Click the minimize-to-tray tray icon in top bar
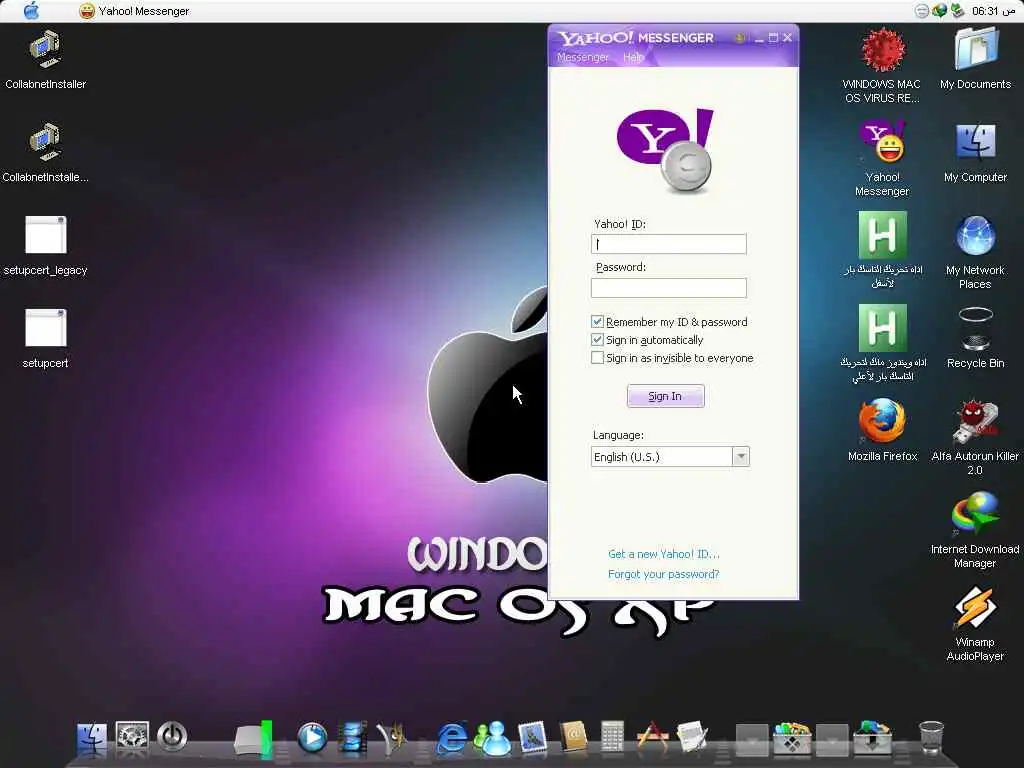Screen dimensions: 1024x768 921,11
